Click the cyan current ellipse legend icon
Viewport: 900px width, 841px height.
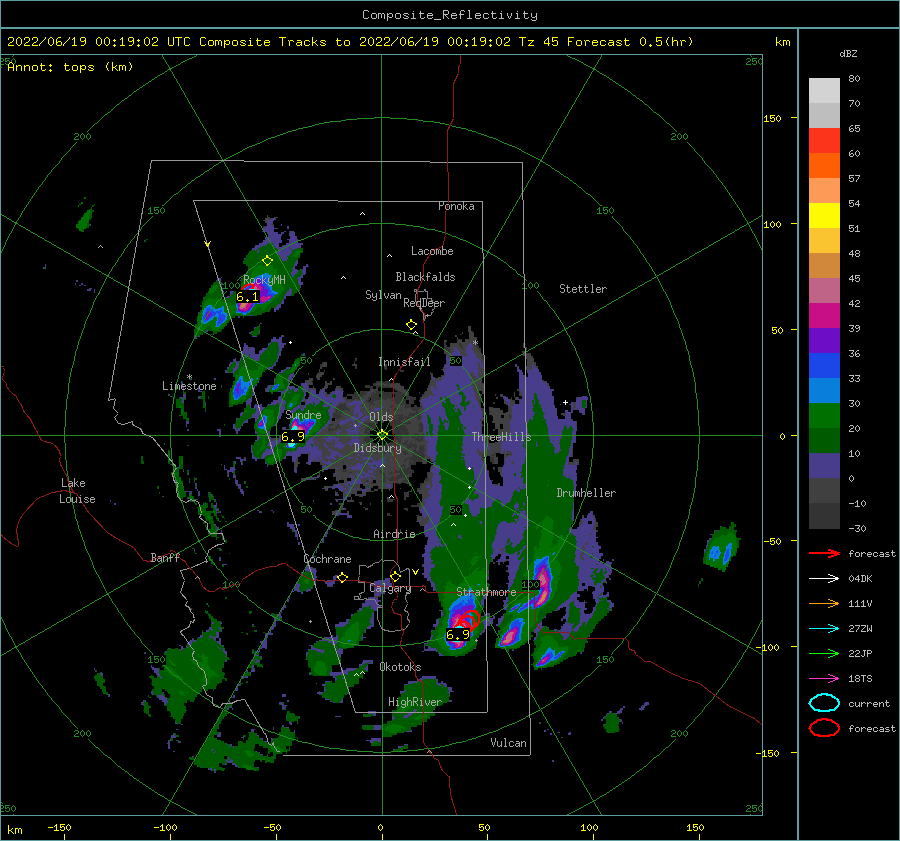click(824, 703)
